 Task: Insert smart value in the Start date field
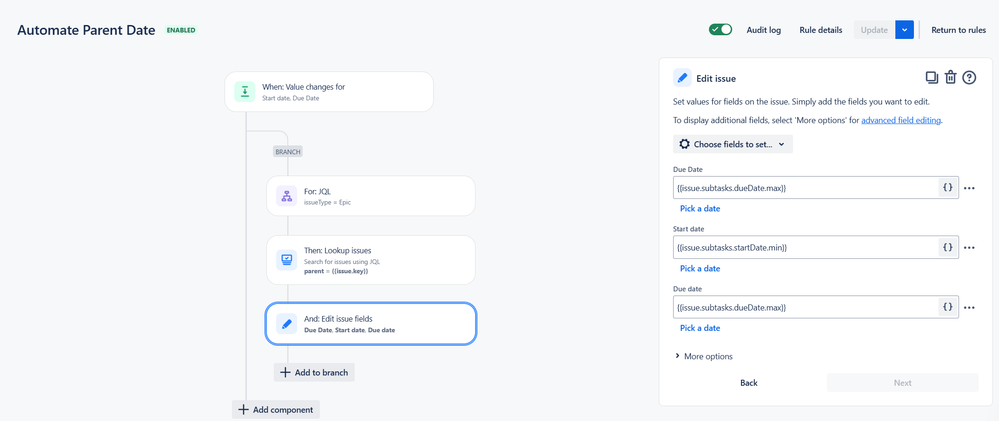pos(947,247)
